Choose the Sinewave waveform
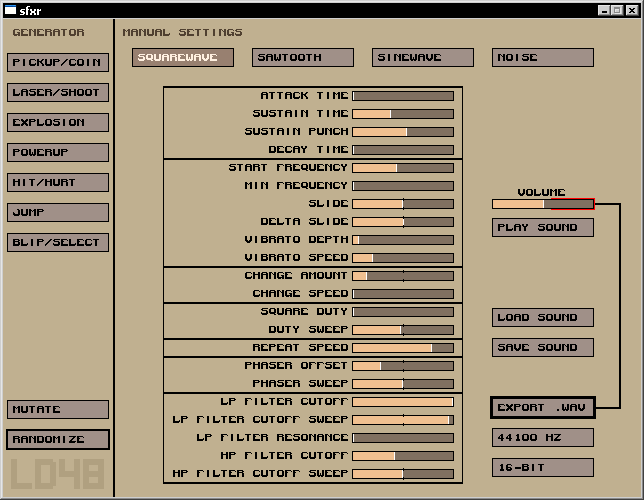The height and width of the screenshot is (500, 644). 423,58
